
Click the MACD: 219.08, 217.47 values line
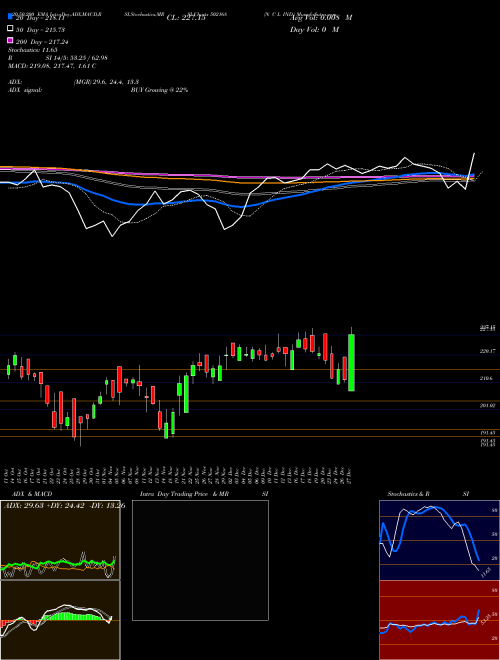pos(52,66)
